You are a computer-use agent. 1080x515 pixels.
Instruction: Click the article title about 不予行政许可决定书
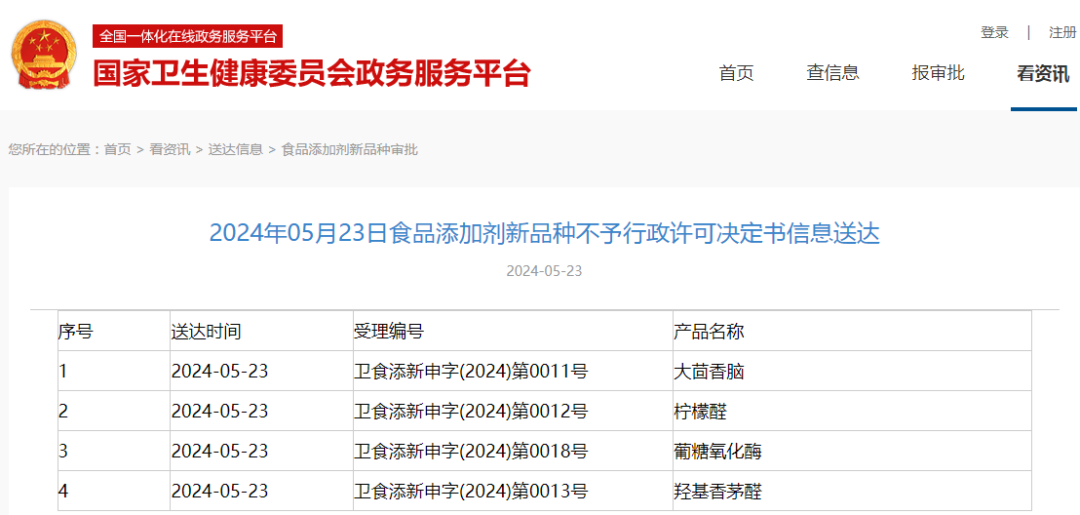(544, 233)
